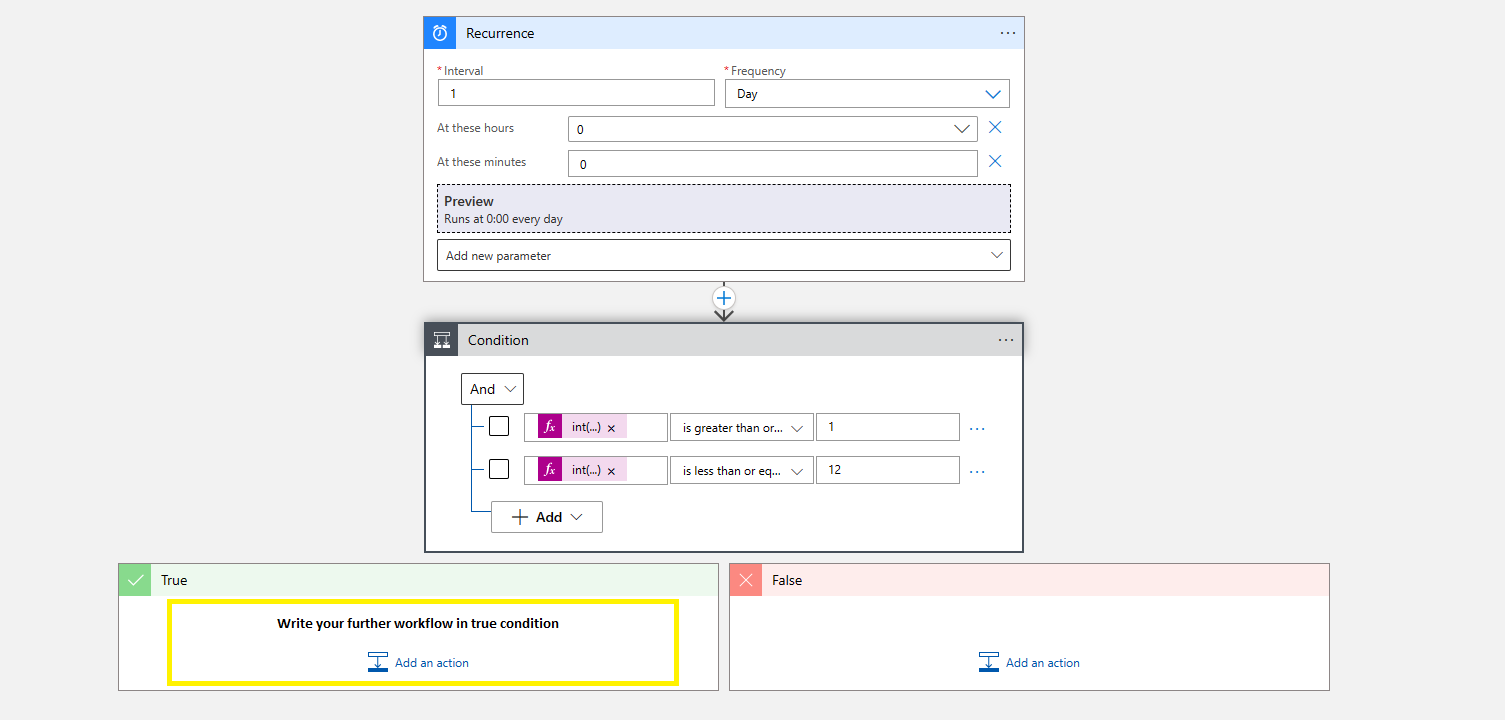The image size is (1505, 720).
Task: Click the Condition control icon
Action: coord(442,340)
